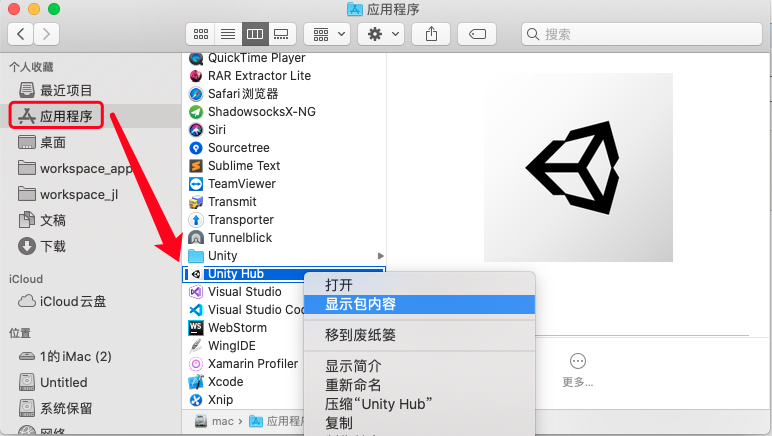772x436 pixels.
Task: Select the QuickTime Player app icon
Action: tap(196, 59)
